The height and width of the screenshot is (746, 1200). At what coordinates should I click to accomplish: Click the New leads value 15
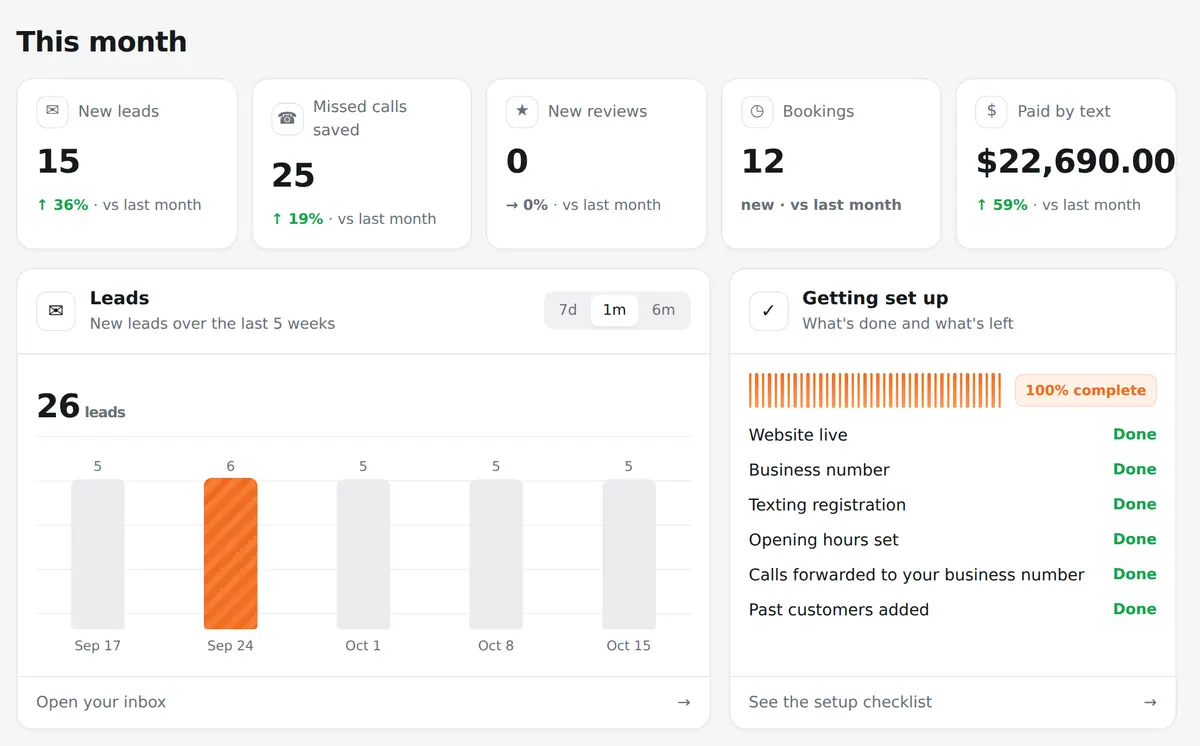(58, 161)
